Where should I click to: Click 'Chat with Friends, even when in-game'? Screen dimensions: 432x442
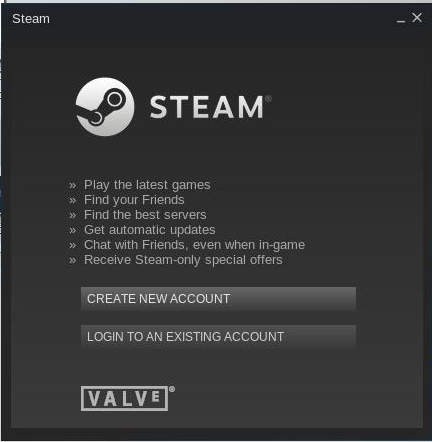click(x=194, y=245)
